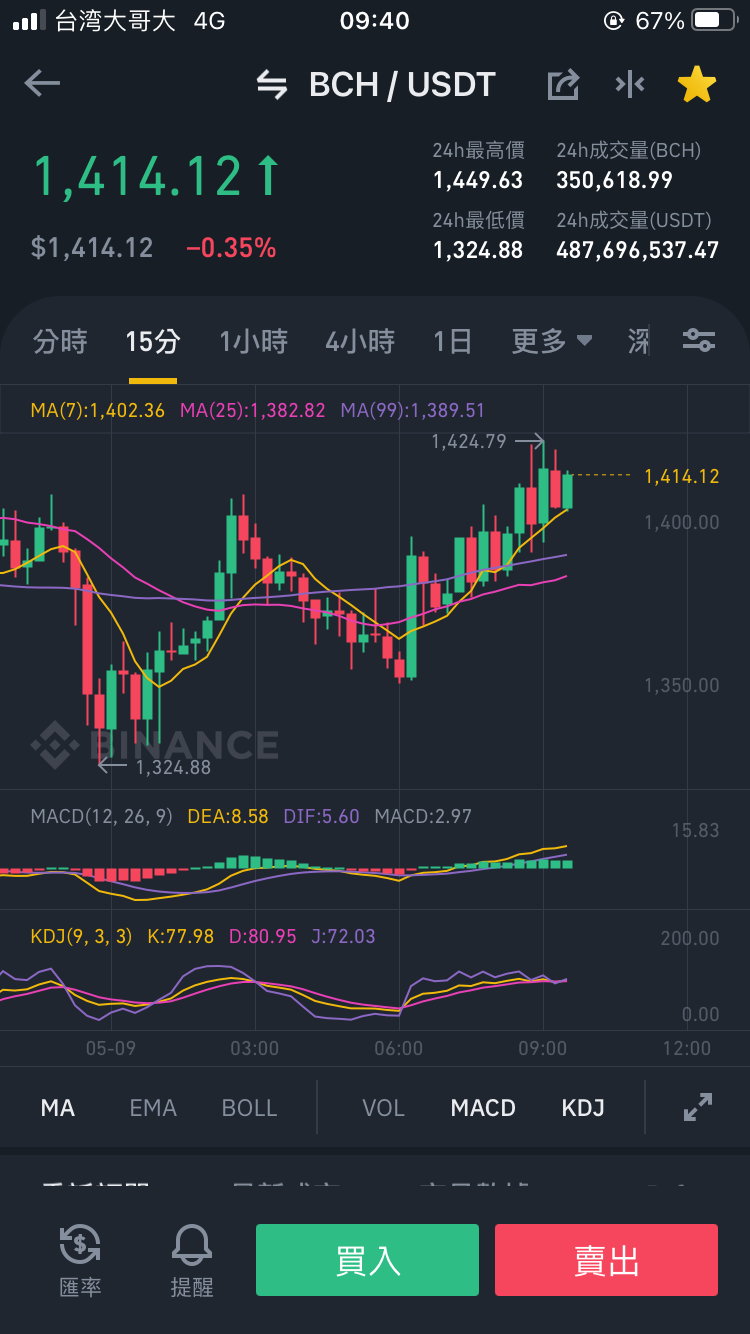Toggle the BOLL indicator

250,1108
